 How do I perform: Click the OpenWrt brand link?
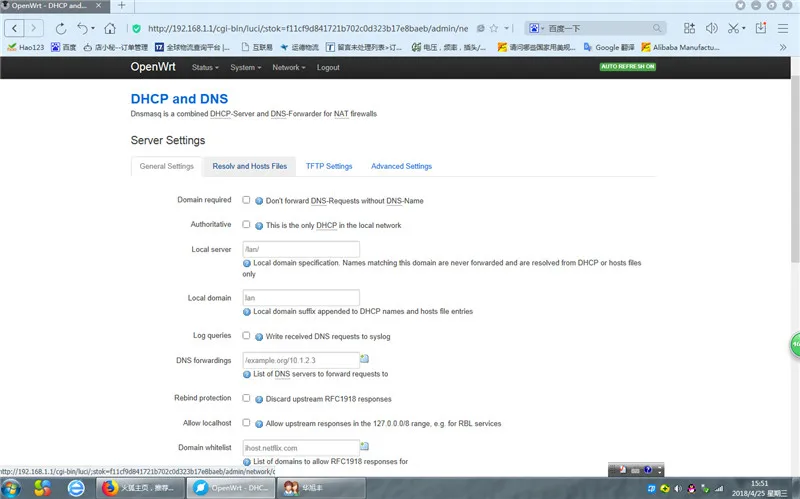[x=153, y=67]
